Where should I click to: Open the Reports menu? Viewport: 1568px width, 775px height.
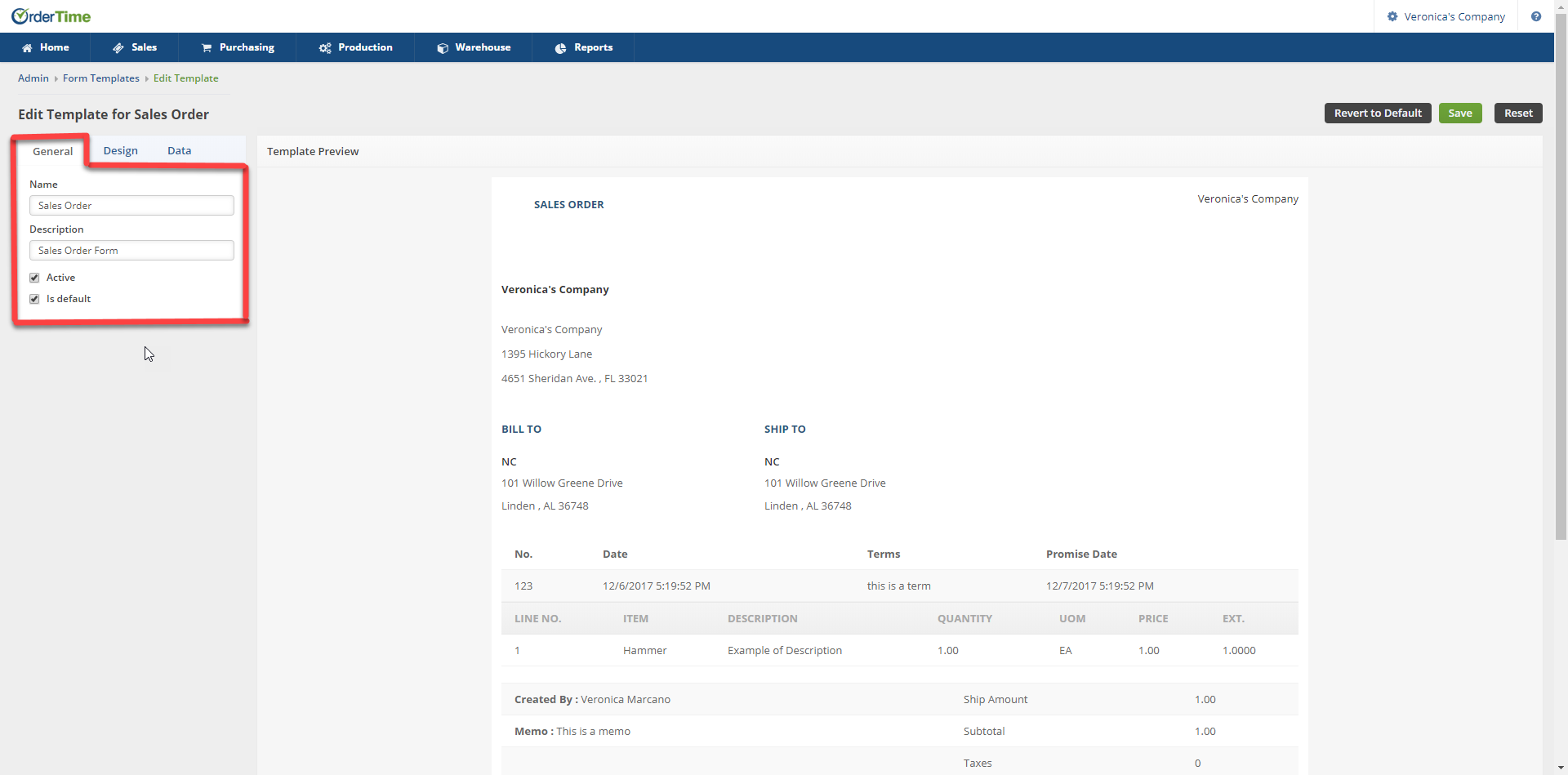pos(583,47)
